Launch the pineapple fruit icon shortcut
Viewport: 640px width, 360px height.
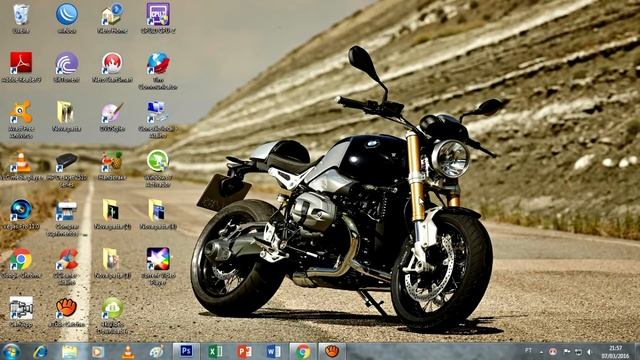[x=112, y=165]
